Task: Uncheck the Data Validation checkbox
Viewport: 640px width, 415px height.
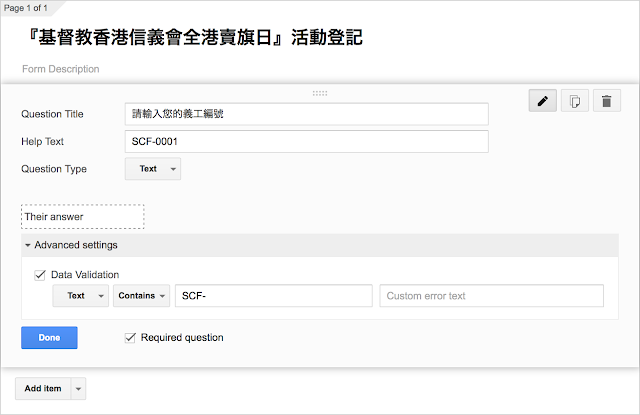Action: (x=40, y=275)
